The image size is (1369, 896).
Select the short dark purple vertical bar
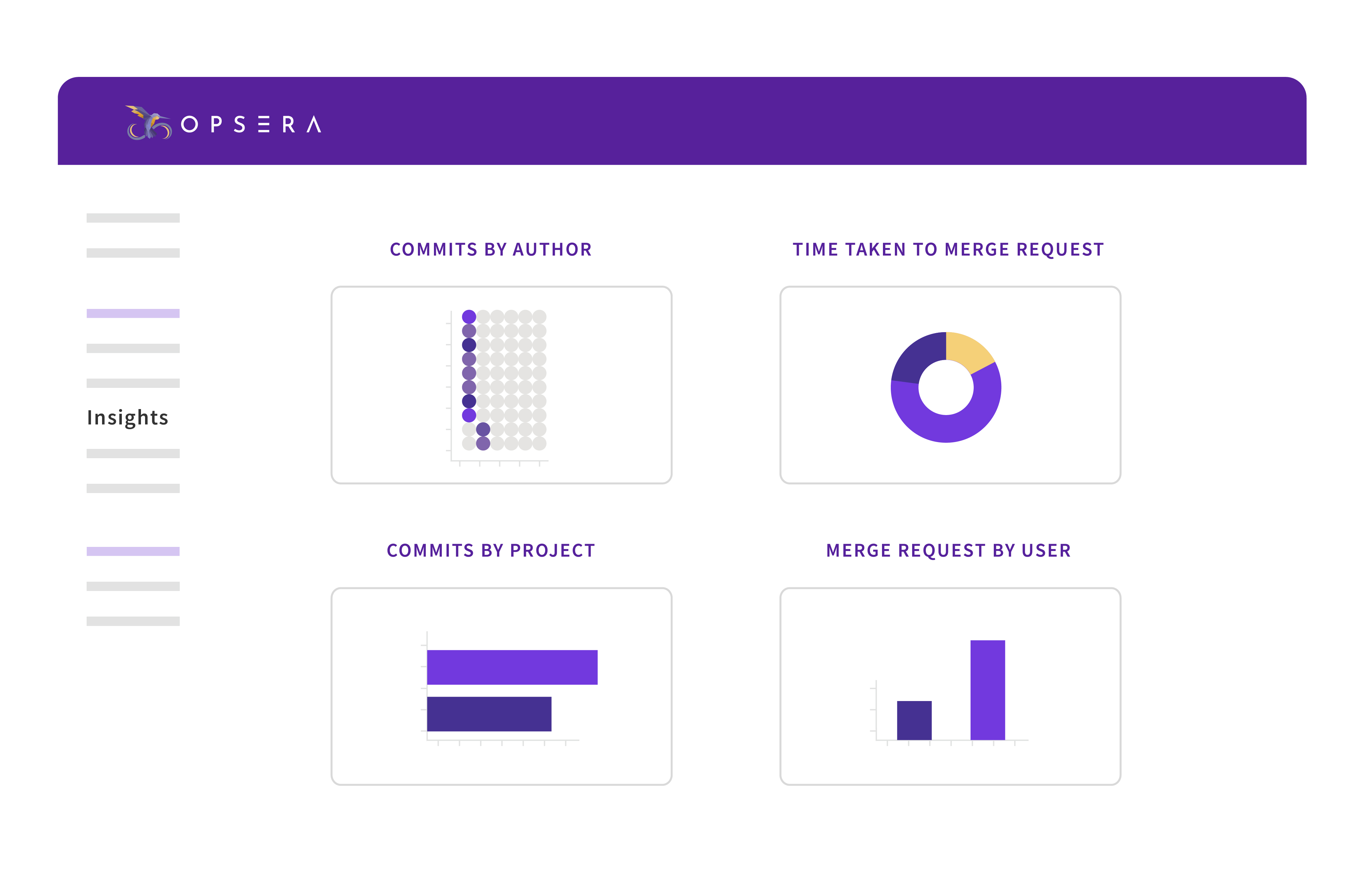[914, 720]
